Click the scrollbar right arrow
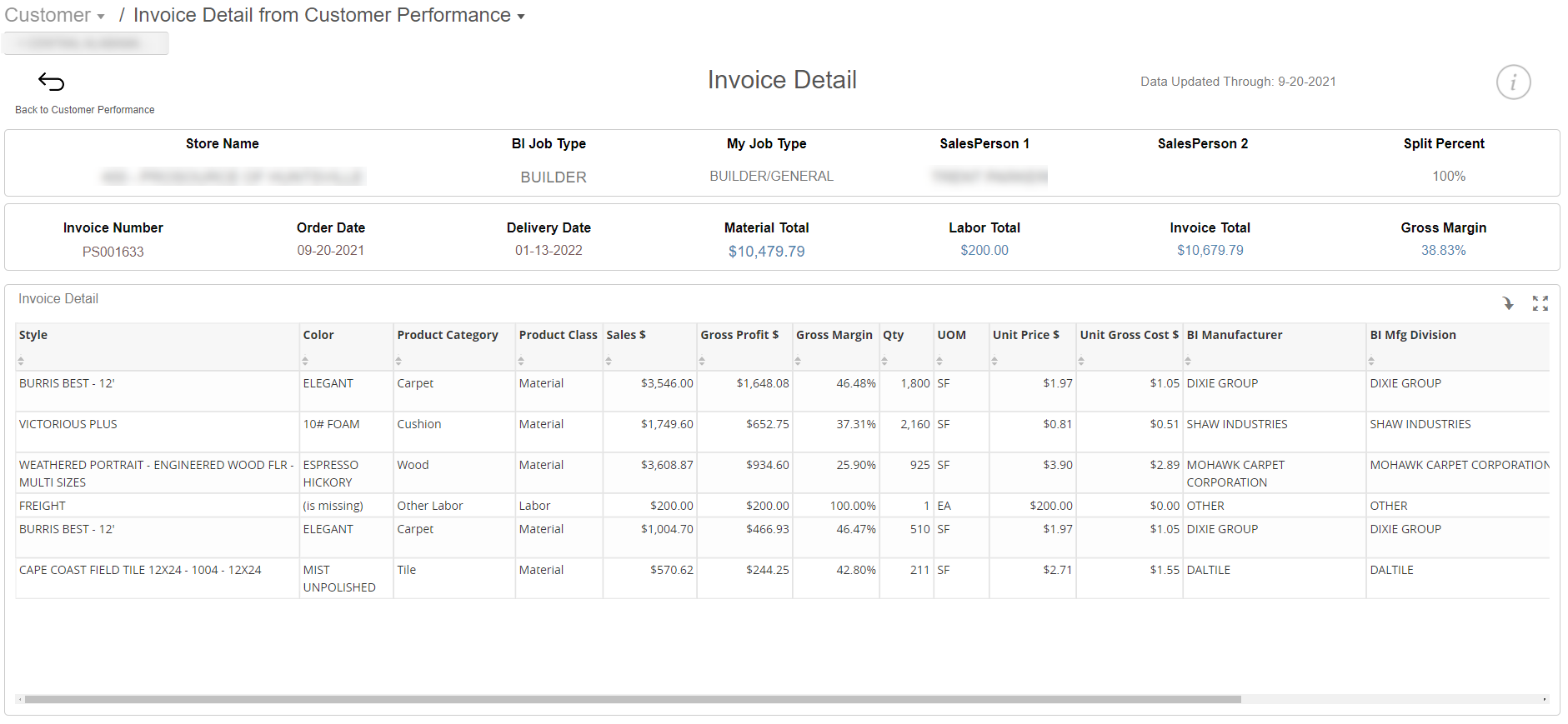Image resolution: width=1568 pixels, height=724 pixels. coord(1545,700)
